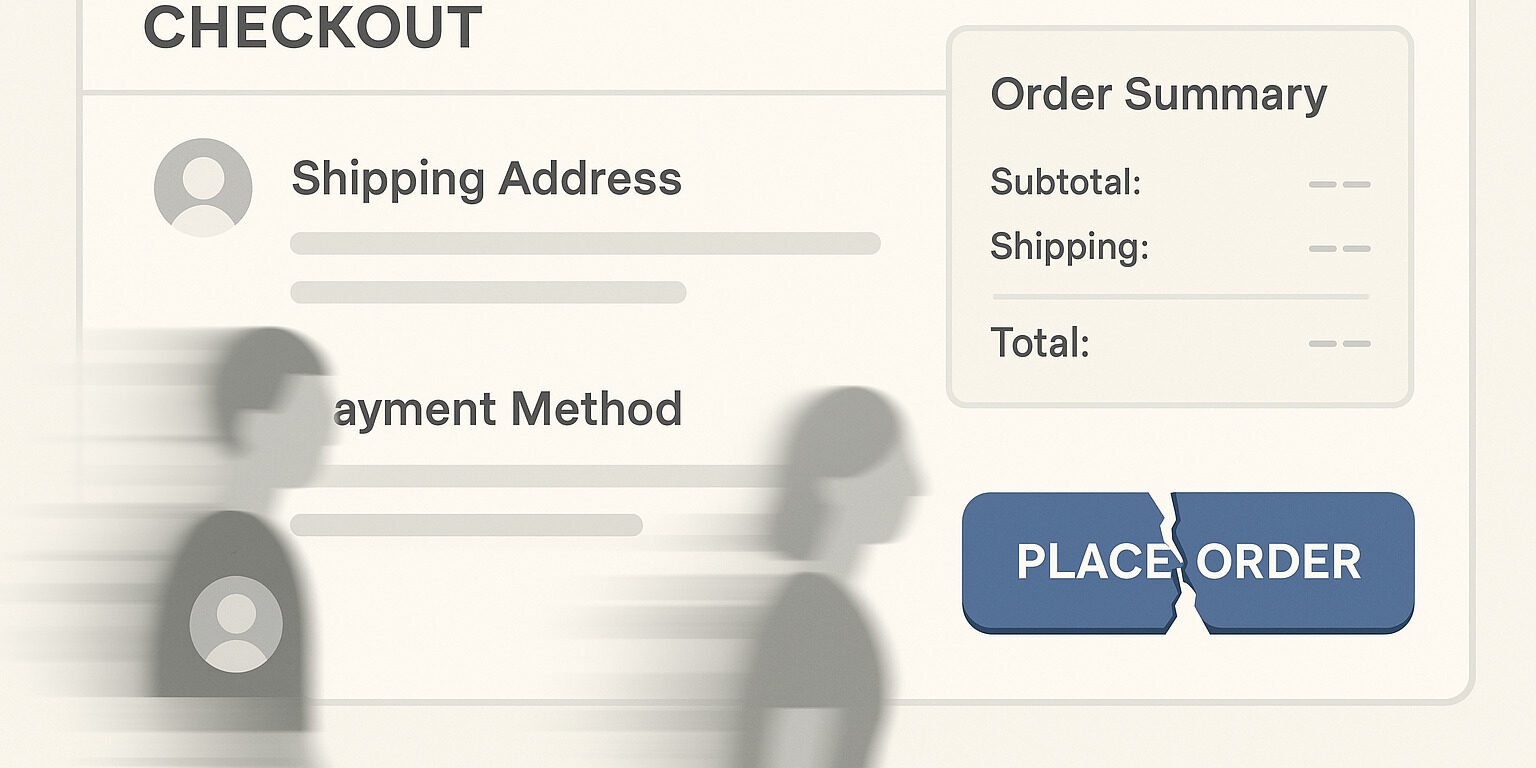
Task: Click the Shipping label in Order Summary
Action: [1070, 247]
